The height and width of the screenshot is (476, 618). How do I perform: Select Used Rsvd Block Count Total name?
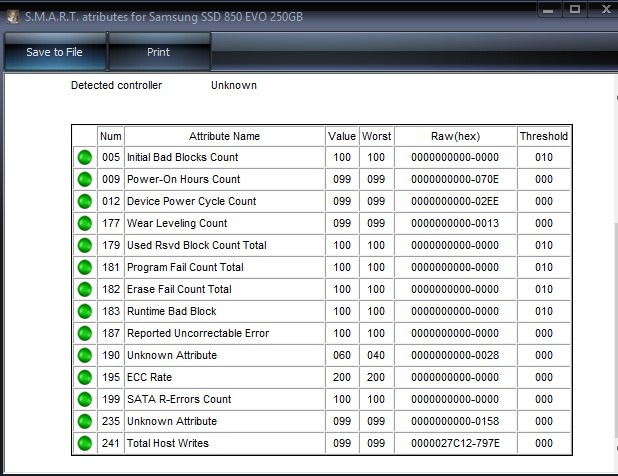click(x=197, y=245)
